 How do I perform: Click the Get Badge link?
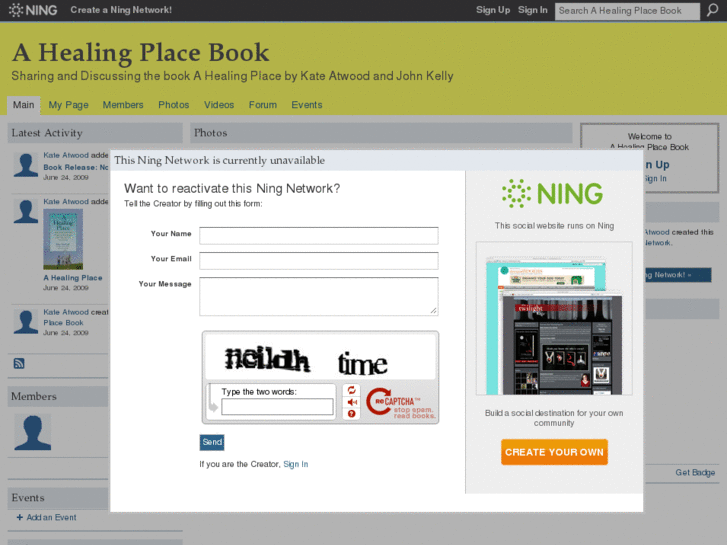tap(695, 472)
